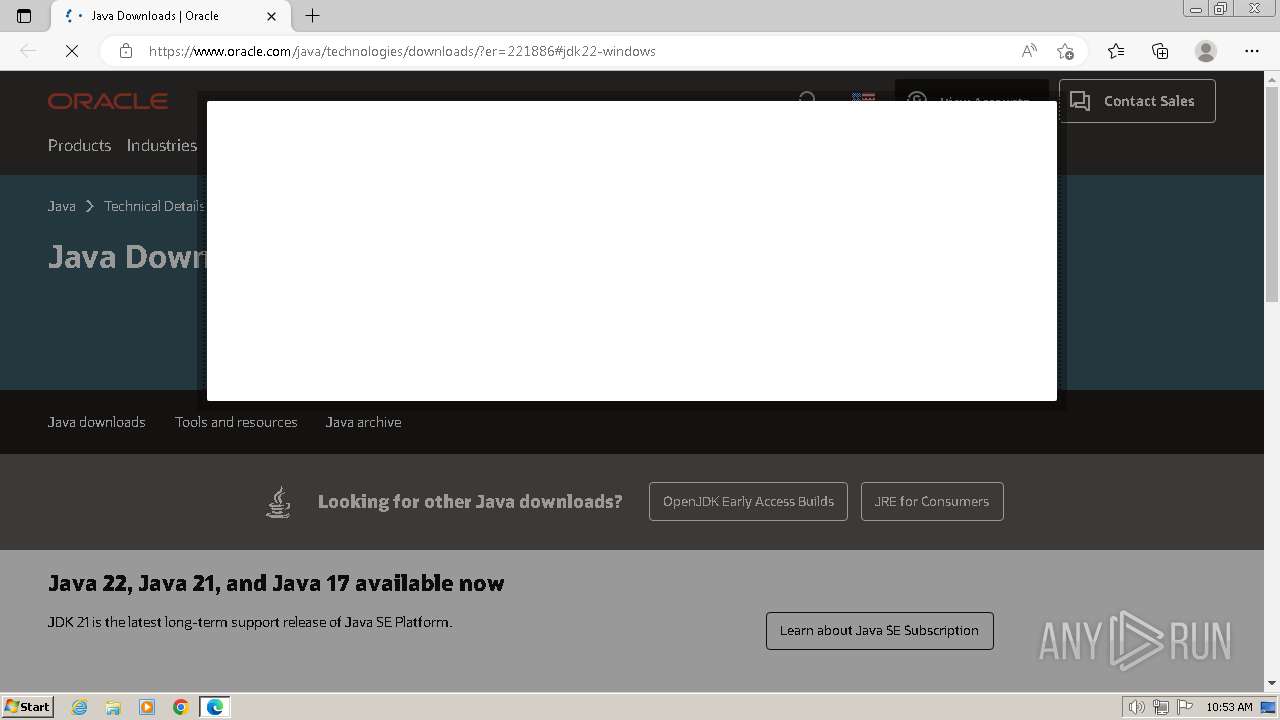Click the network tray icon
This screenshot has width=1280, height=720.
coord(1161,707)
